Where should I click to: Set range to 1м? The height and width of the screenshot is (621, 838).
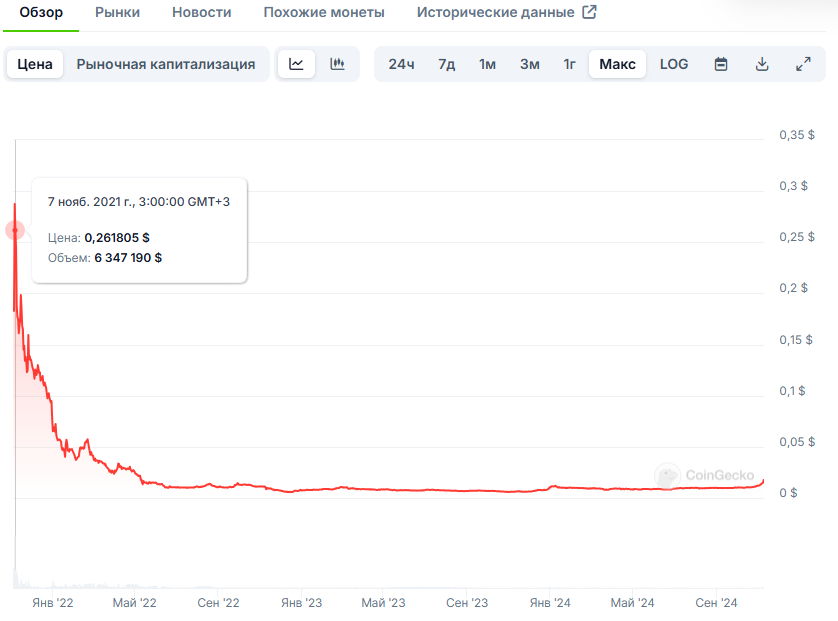(x=487, y=64)
